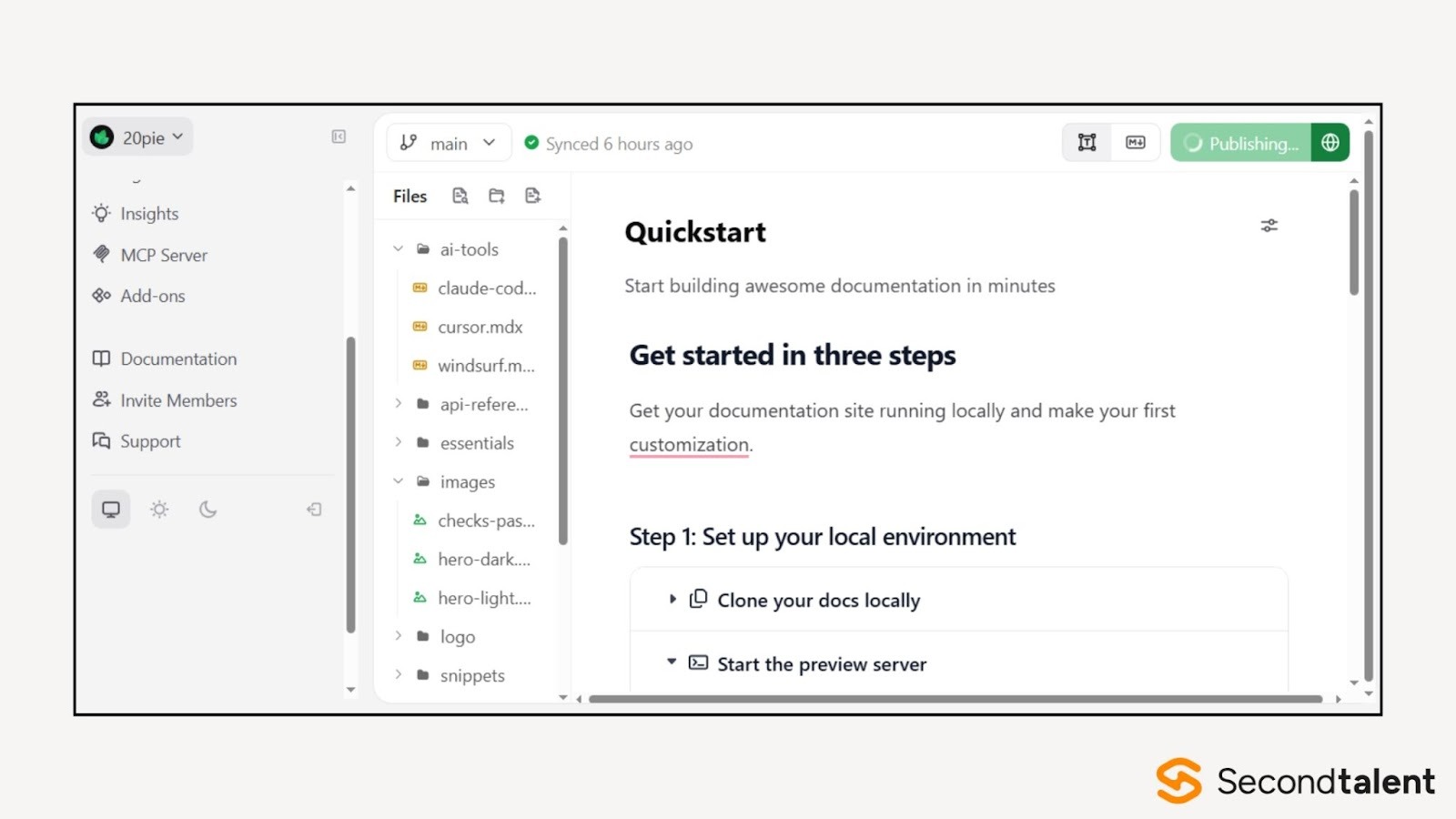Switch to markdown editor mode
The height and width of the screenshot is (819, 1456).
pyautogui.click(x=1136, y=142)
